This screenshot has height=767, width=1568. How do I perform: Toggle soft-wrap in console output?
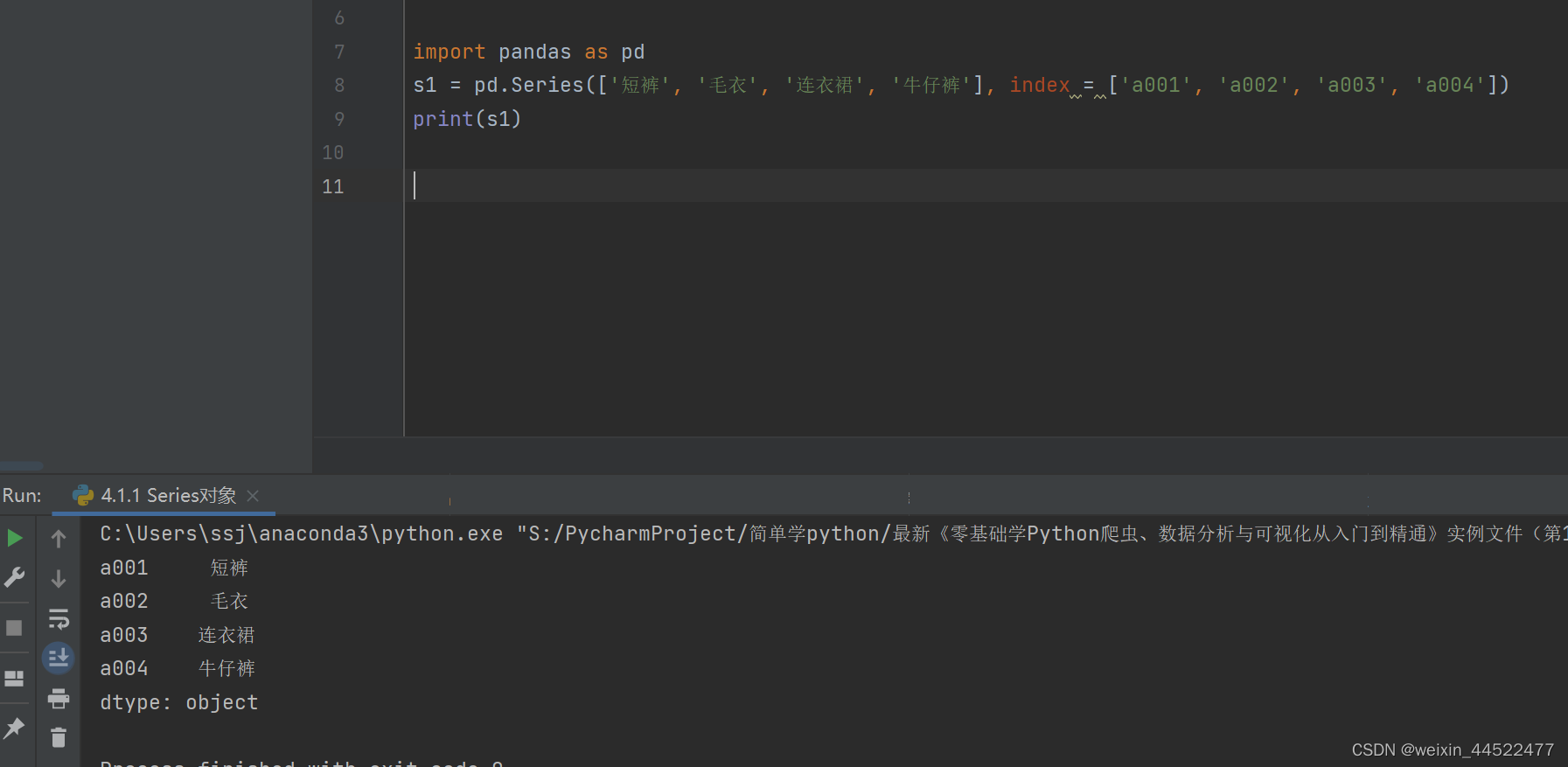coord(59,619)
